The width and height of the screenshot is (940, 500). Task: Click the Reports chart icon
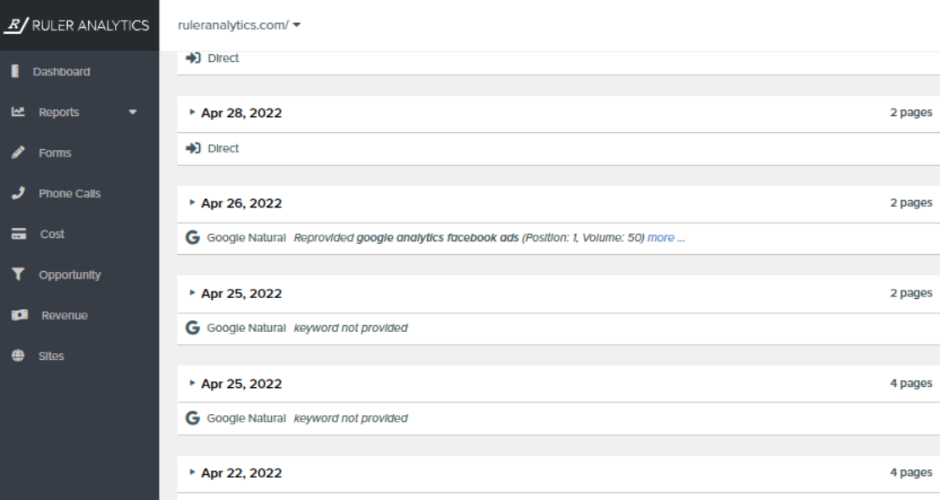pyautogui.click(x=16, y=113)
